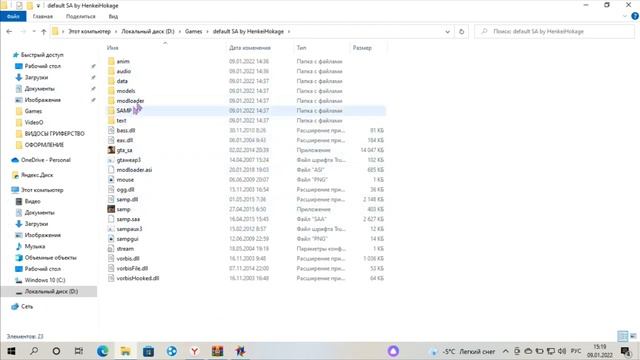This screenshot has height=360, width=640.
Task: Switch to the Вид ribbon tab
Action: click(113, 16)
